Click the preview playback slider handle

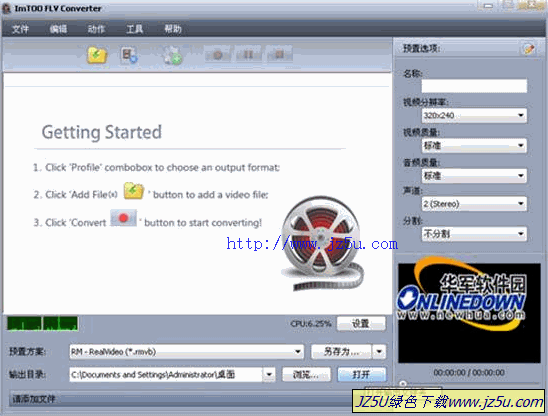click(403, 384)
